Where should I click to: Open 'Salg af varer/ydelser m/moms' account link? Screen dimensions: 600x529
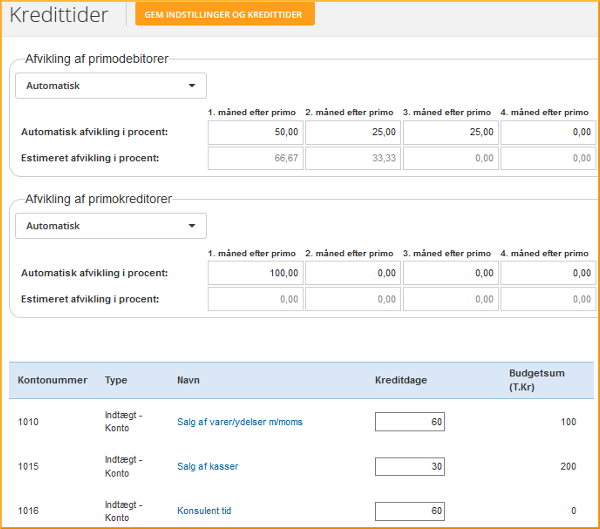click(239, 422)
